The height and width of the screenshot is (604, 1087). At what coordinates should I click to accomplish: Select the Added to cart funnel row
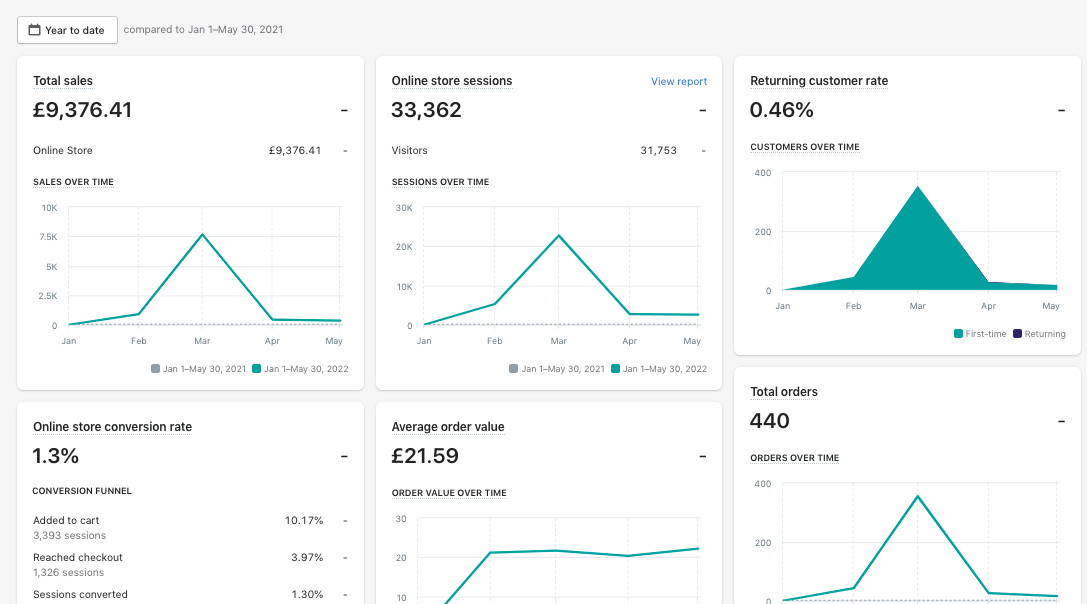click(x=66, y=521)
